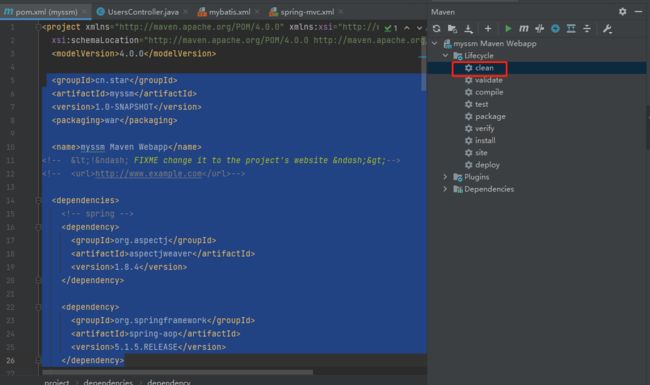Screen dimensions: 650x385
Task: Select the clean lifecycle goal
Action: (x=484, y=68)
